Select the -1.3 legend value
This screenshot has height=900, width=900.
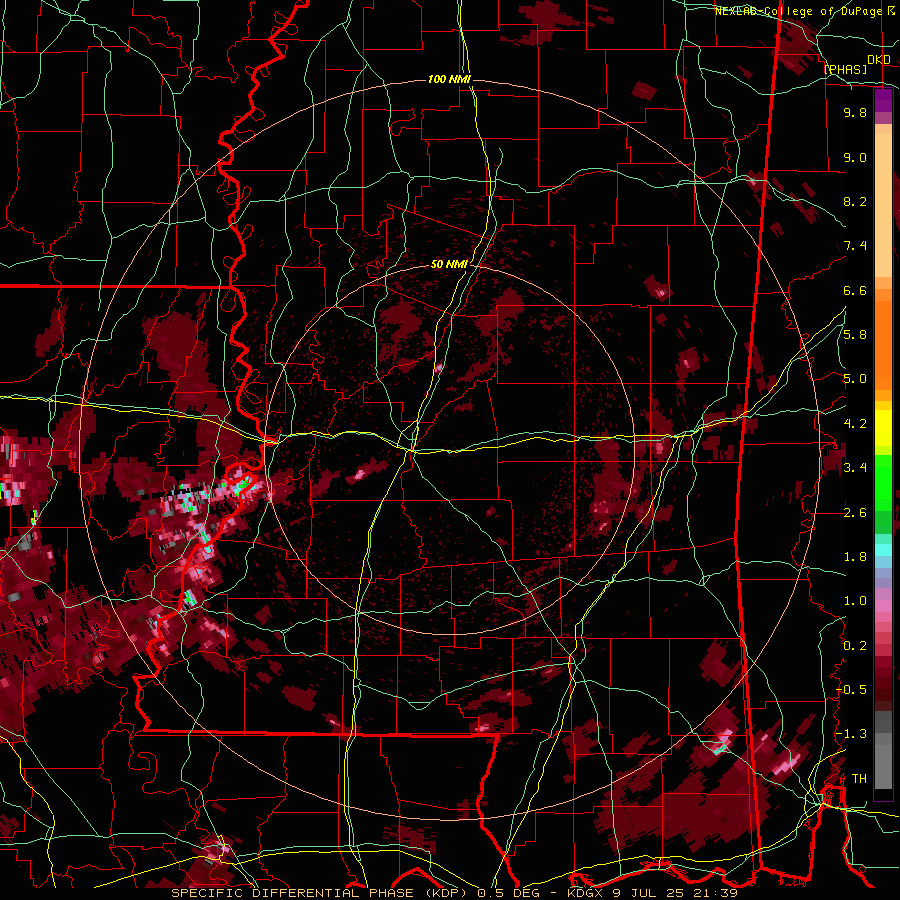851,734
